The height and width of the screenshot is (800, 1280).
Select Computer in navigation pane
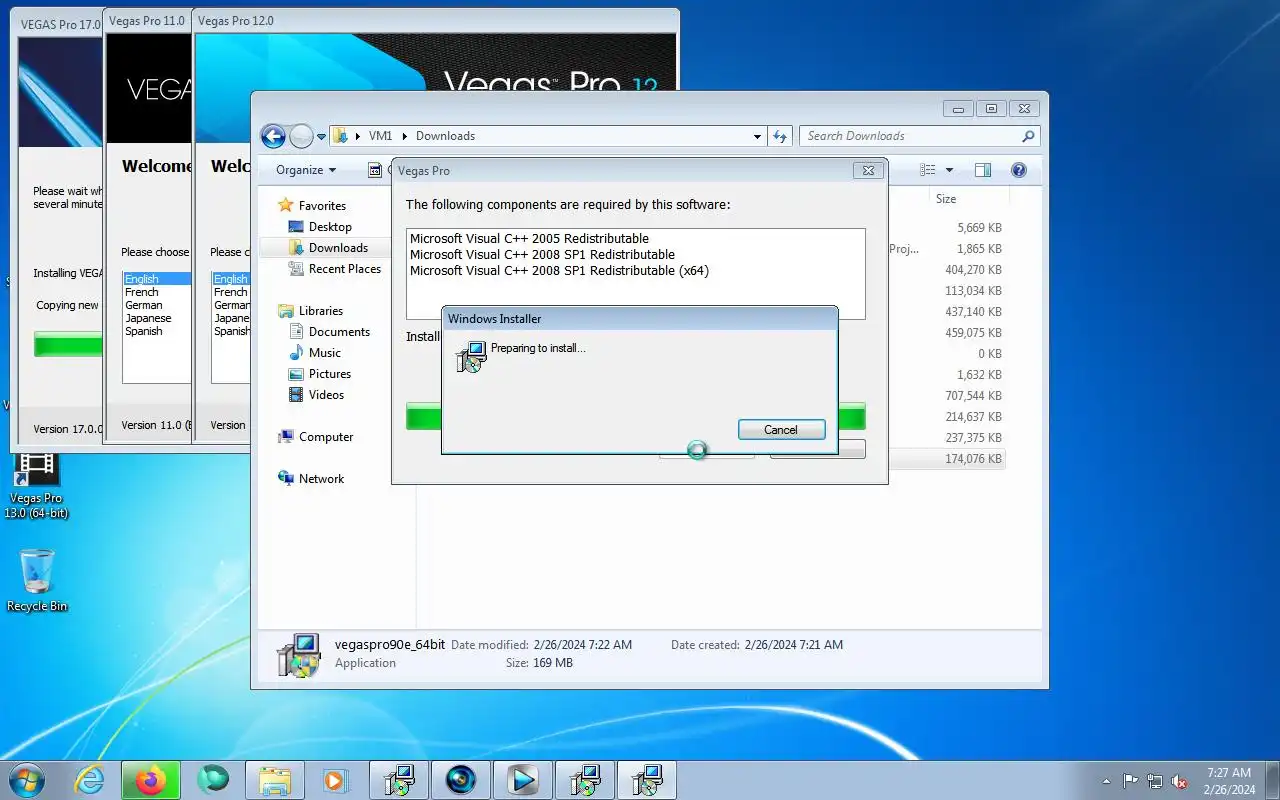326,437
